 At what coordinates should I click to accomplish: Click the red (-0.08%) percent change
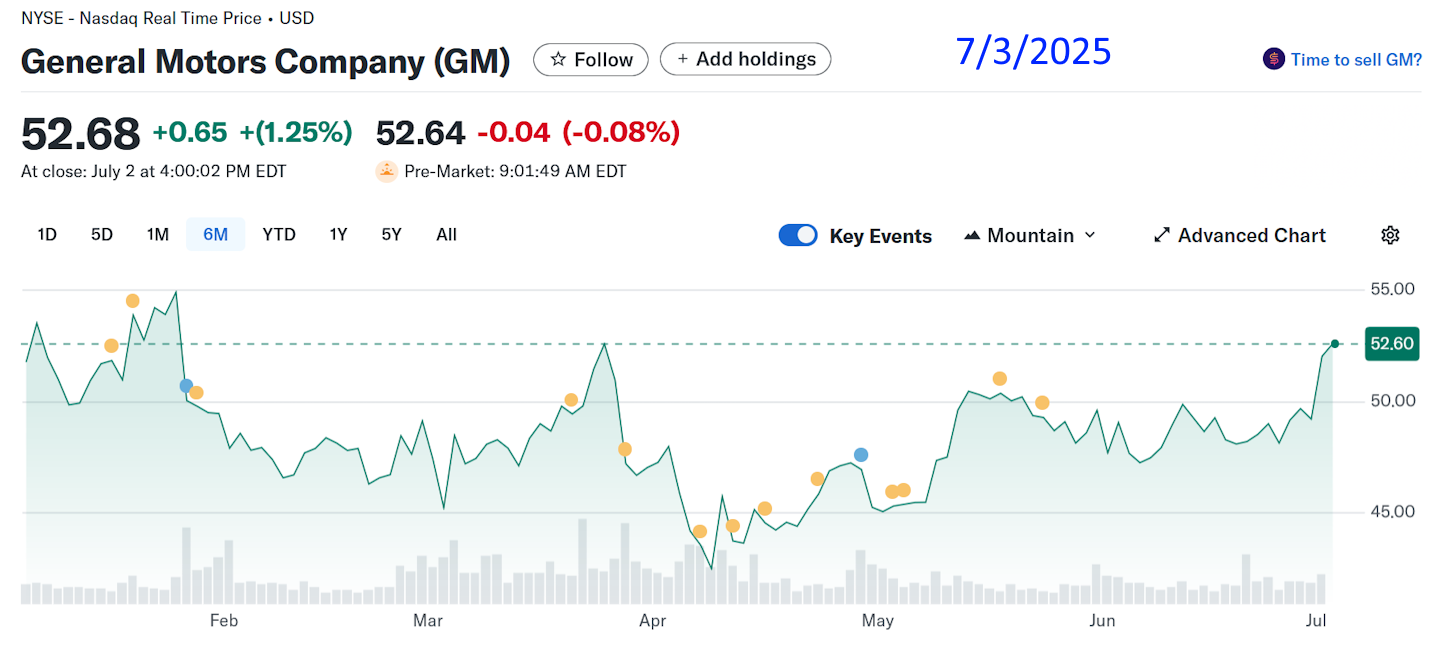click(621, 132)
